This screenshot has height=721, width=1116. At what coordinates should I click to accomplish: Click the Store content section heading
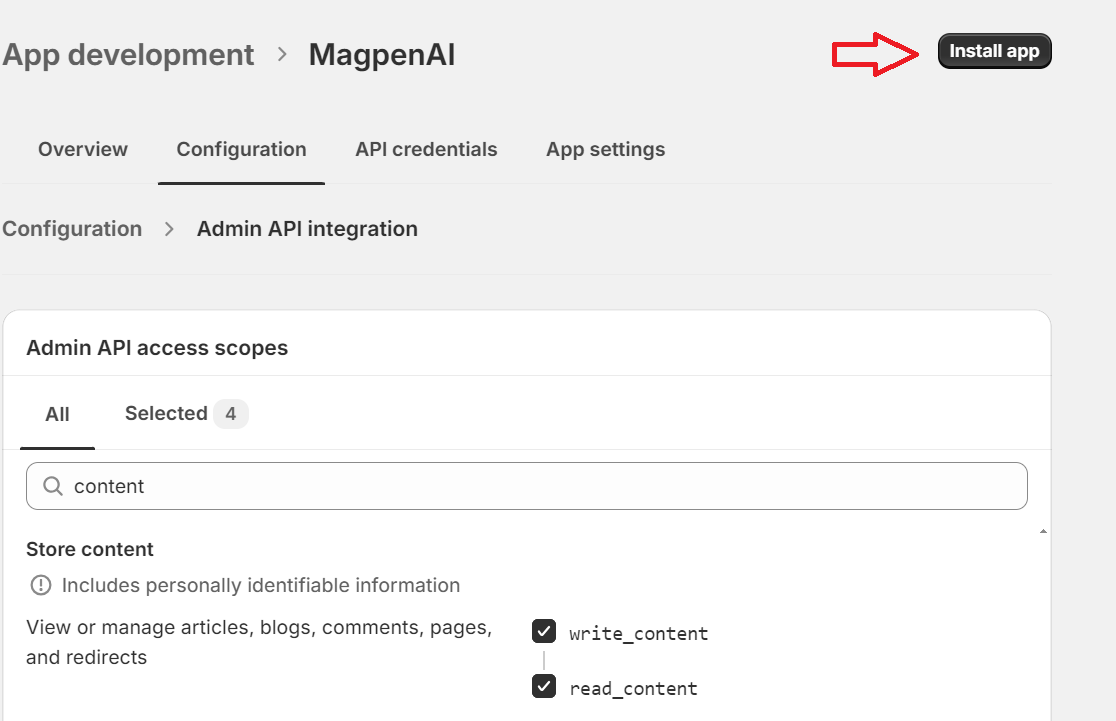[x=90, y=549]
